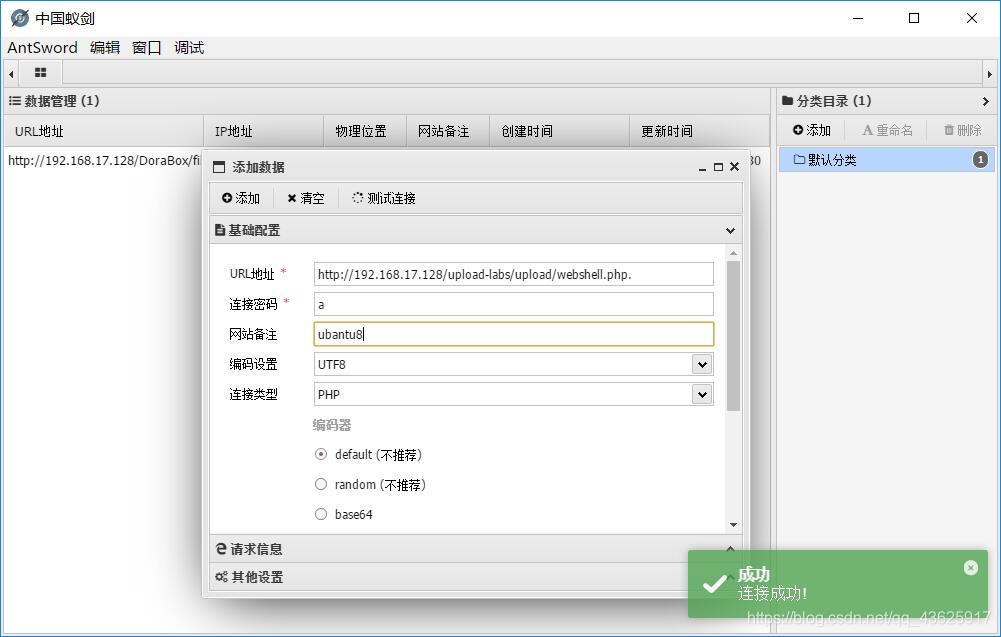Click into the URL地址 field
Viewport: 1001px width, 637px height.
tap(513, 274)
